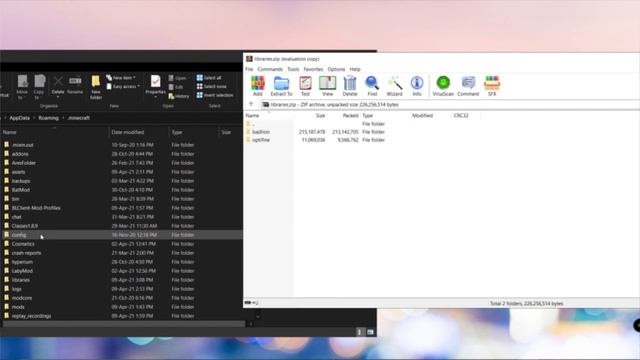Click the Explorer horizontal scrollbar
The width and height of the screenshot is (640, 360).
(124, 324)
